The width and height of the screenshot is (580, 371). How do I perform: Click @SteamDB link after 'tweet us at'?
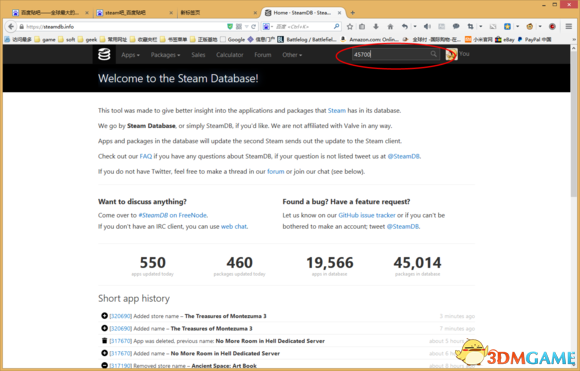(x=404, y=156)
